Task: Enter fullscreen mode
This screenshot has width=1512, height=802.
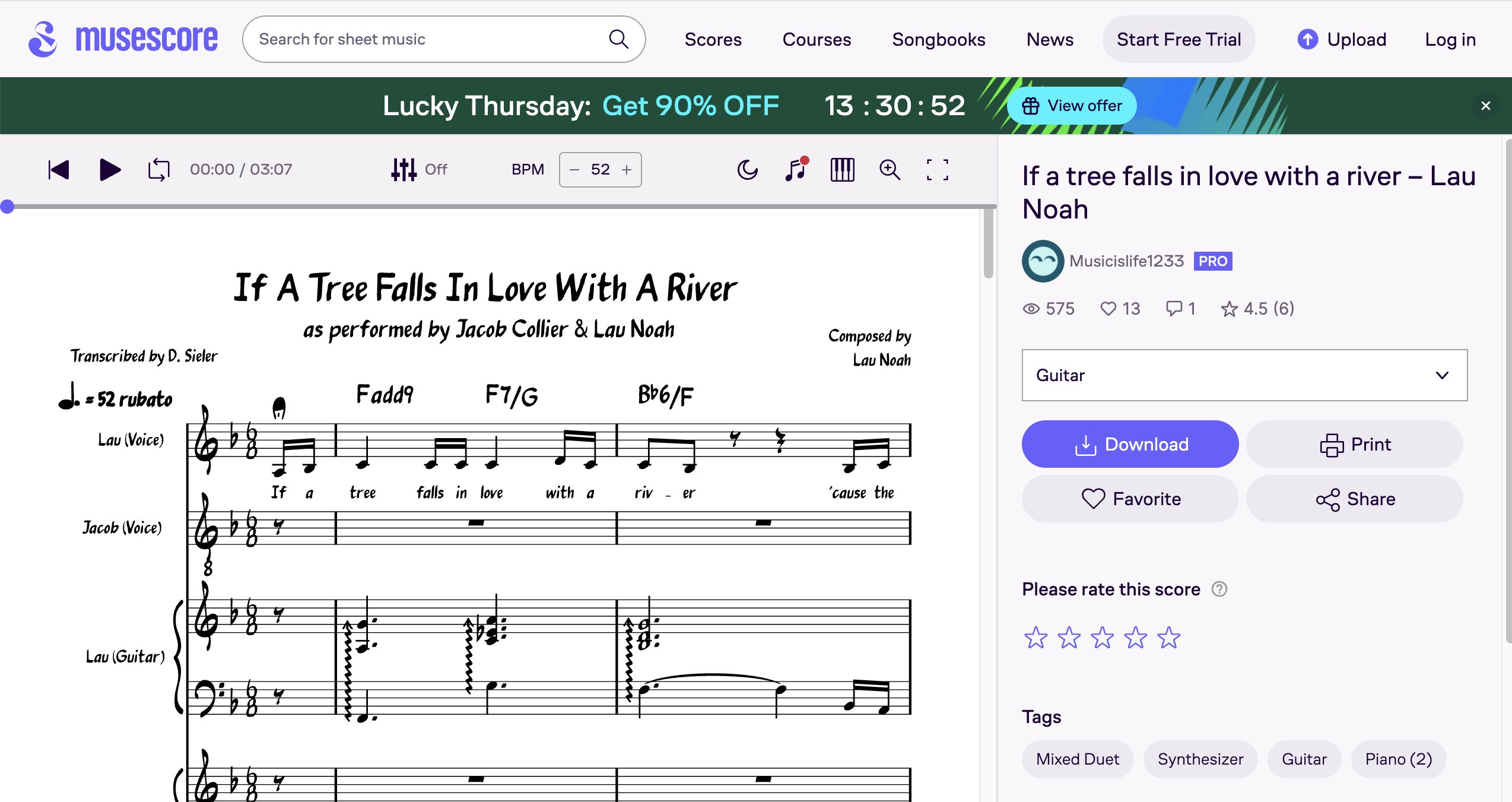Action: [937, 170]
